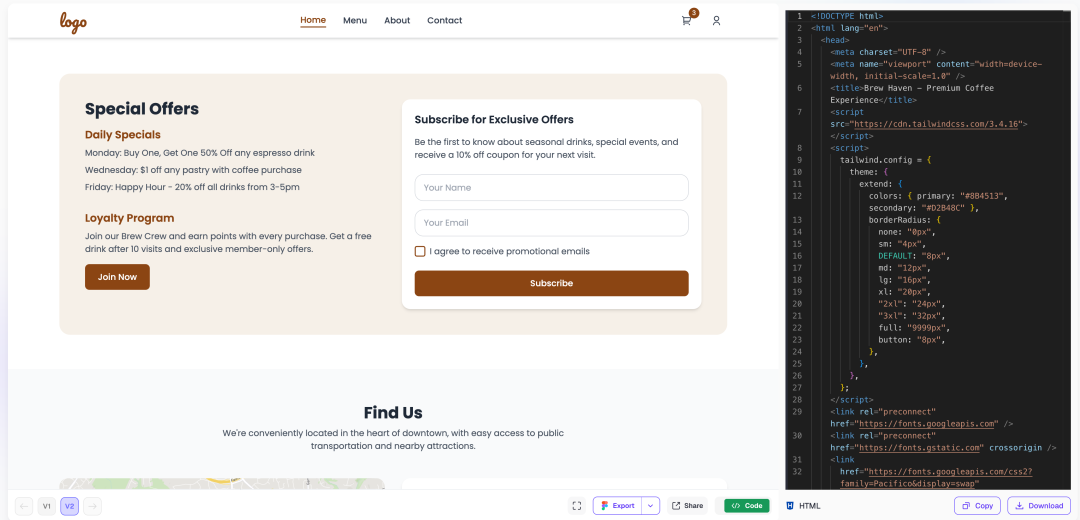This screenshot has height=520, width=1080.
Task: Click the Join Now button
Action: [117, 277]
